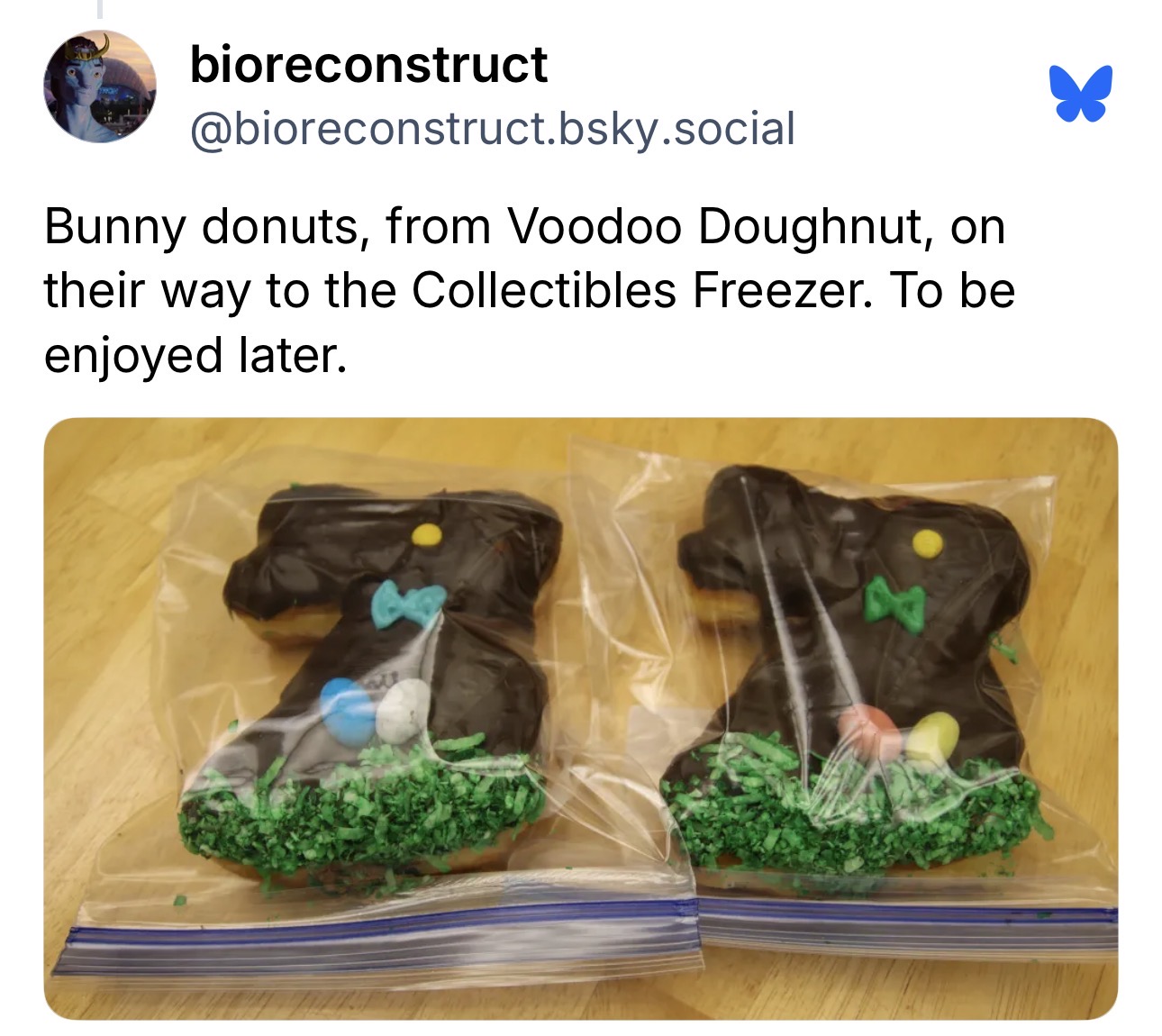This screenshot has height=1036, width=1162.
Task: Select the yellow eye on left bunny donut
Action: pos(427,534)
